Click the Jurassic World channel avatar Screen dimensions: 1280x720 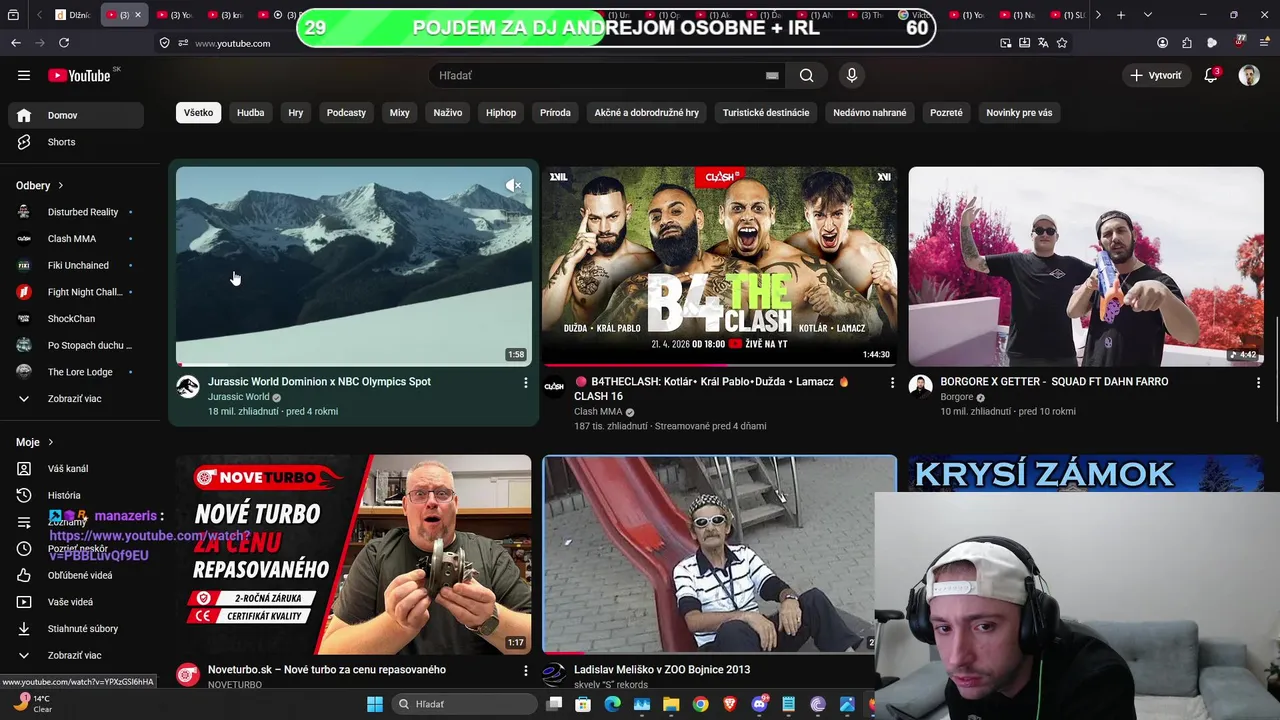[x=188, y=387]
